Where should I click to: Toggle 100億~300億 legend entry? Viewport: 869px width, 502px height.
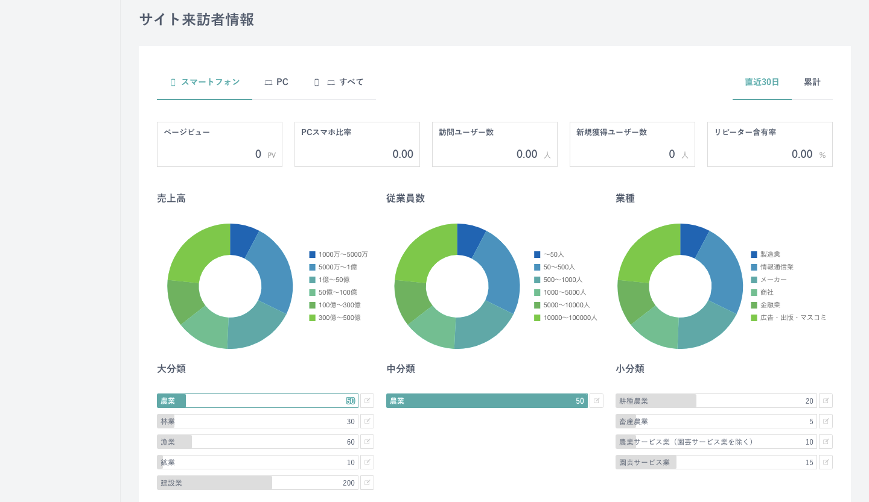(335, 305)
